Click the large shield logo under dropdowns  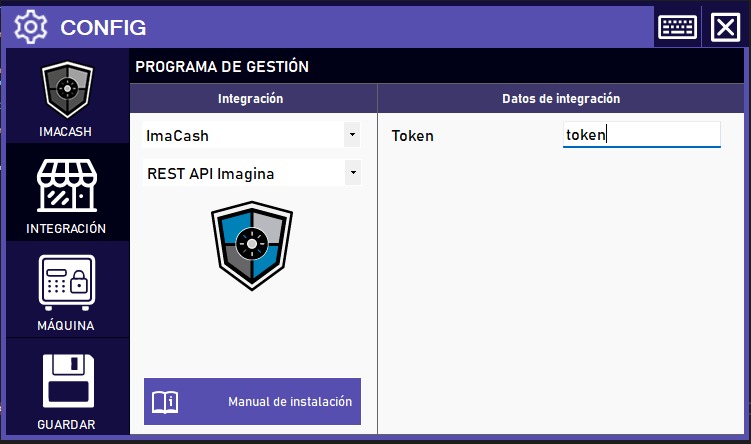[x=252, y=245]
